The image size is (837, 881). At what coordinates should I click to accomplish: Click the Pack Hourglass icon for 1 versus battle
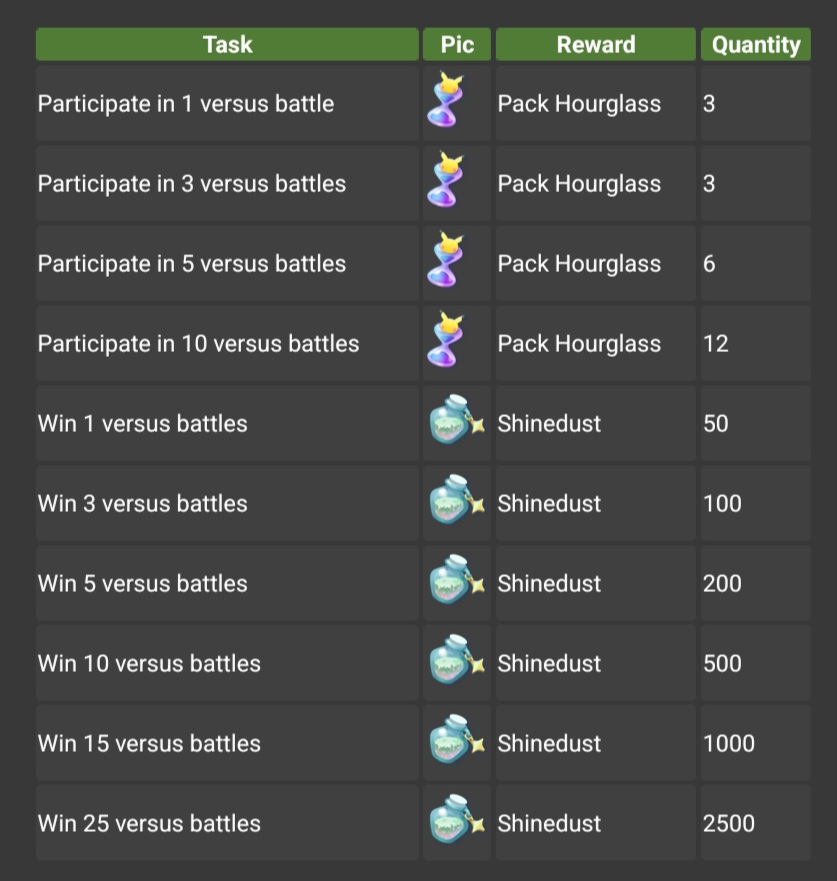(x=445, y=99)
